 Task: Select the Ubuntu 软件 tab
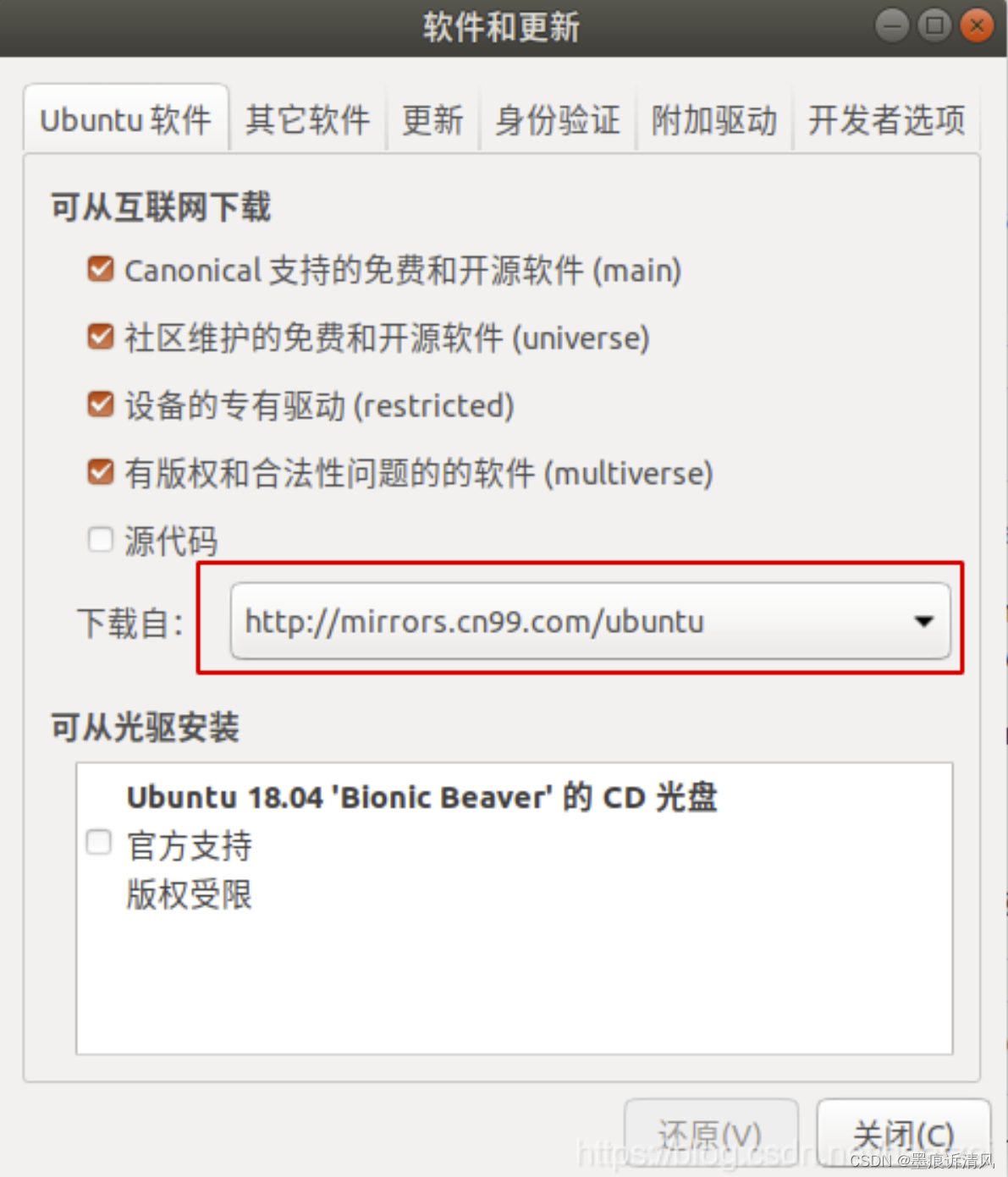tap(126, 119)
